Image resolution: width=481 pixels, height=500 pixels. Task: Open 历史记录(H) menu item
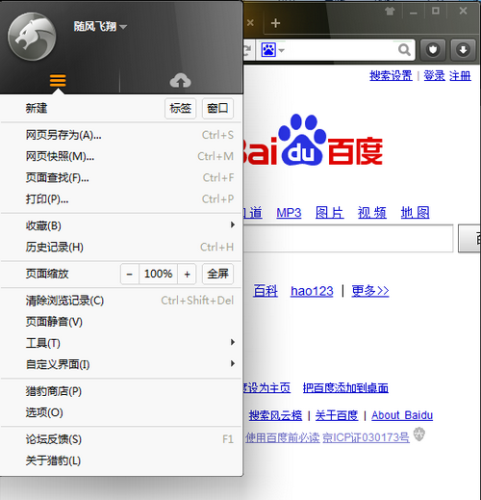point(121,247)
